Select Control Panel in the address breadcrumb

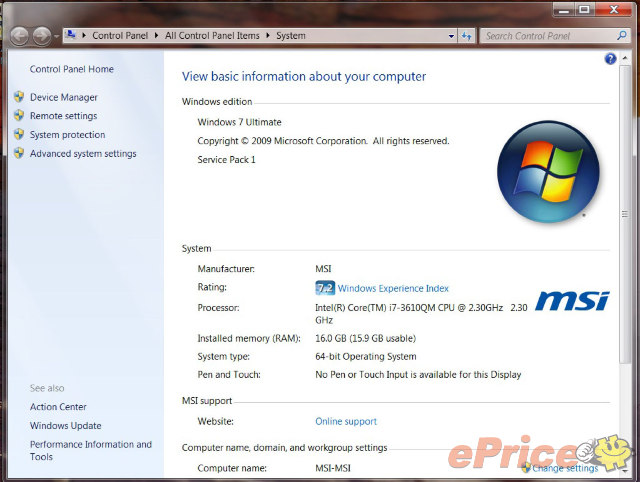click(x=120, y=36)
